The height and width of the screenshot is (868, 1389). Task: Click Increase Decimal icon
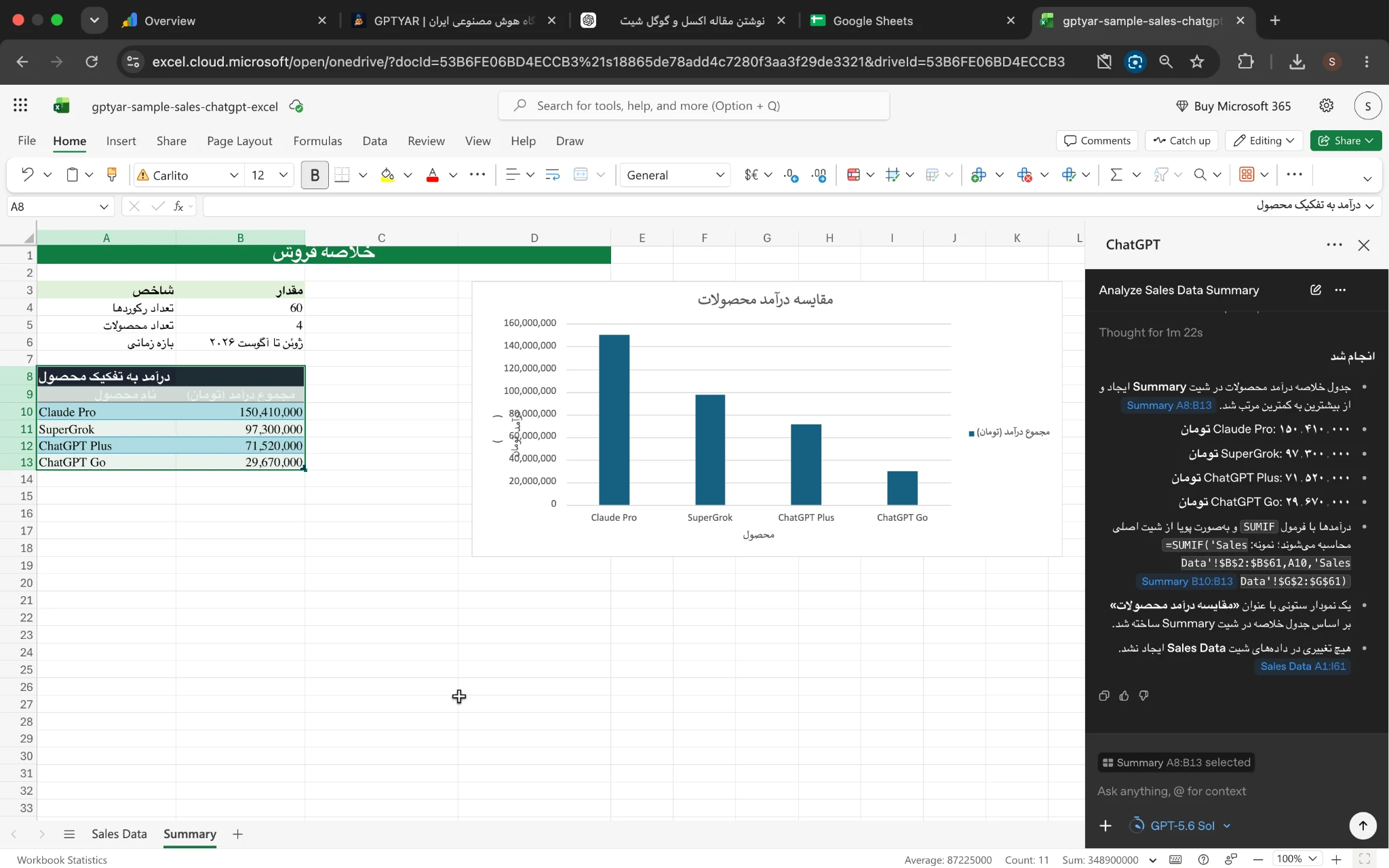click(819, 175)
